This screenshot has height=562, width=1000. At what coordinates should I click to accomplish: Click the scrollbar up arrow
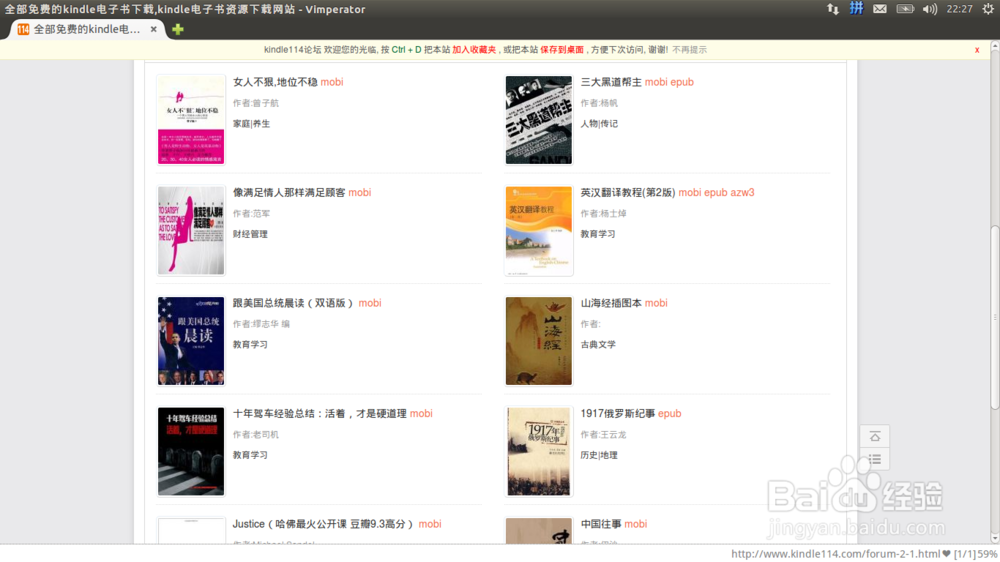click(x=995, y=46)
